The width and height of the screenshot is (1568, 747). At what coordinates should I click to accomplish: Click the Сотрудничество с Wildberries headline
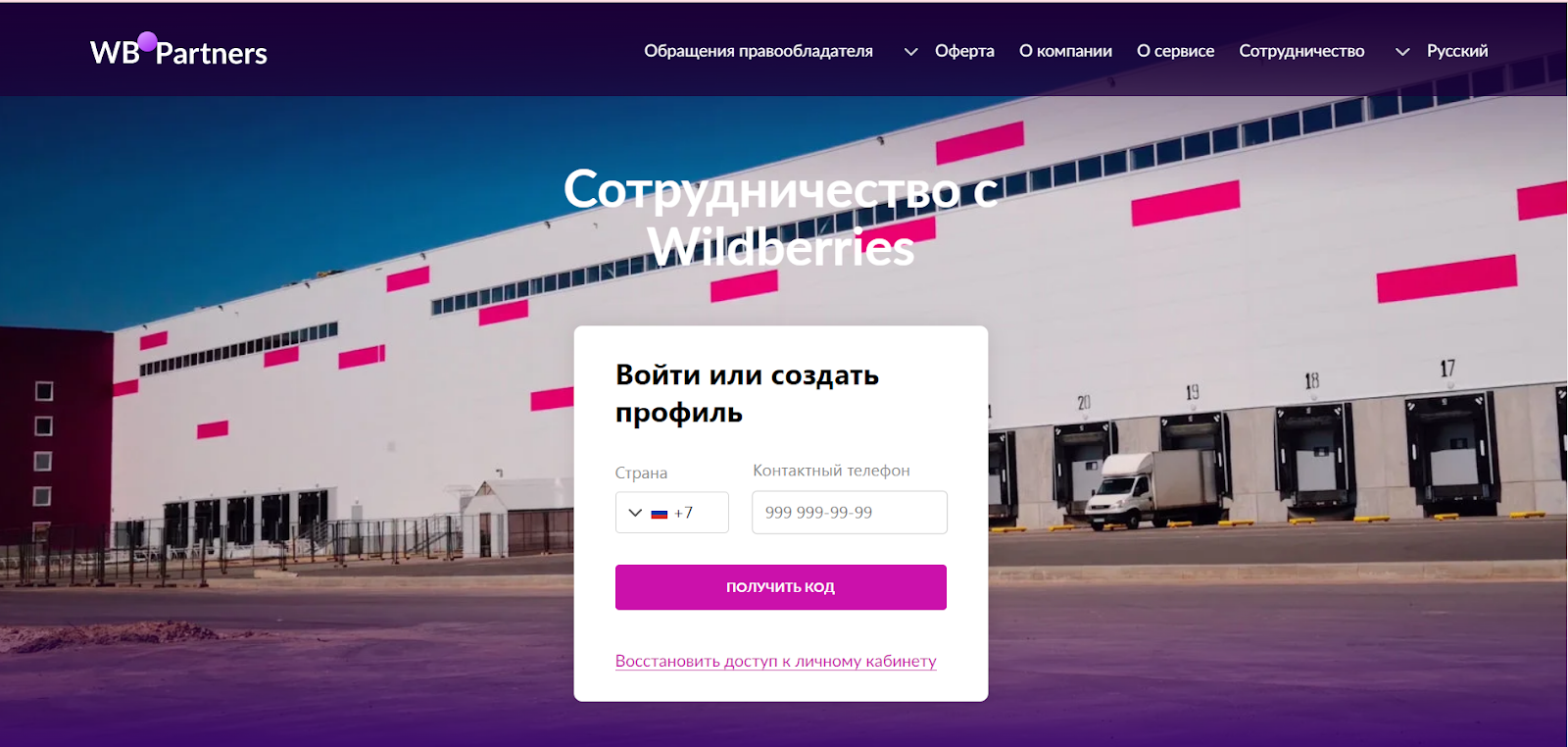tap(780, 218)
